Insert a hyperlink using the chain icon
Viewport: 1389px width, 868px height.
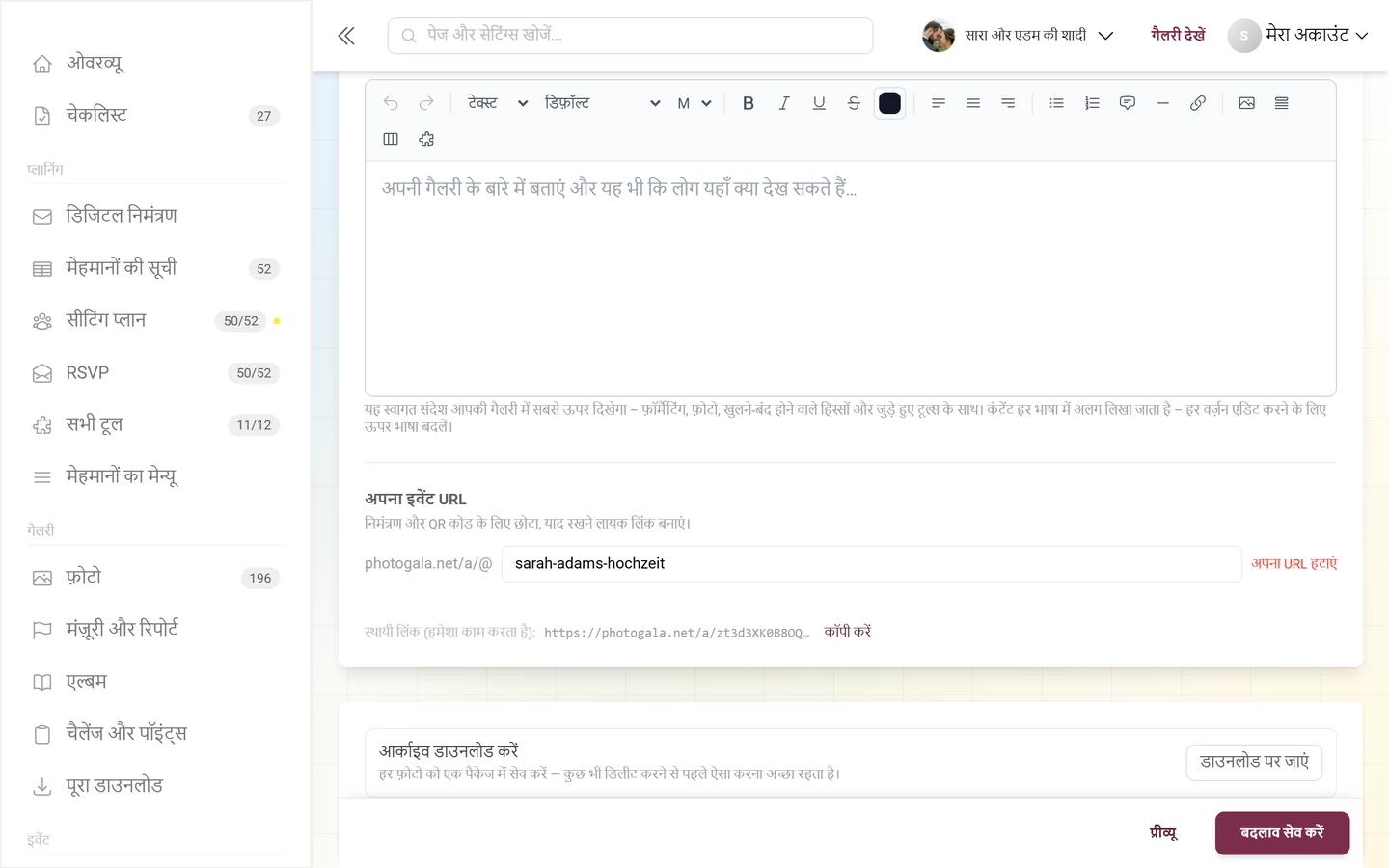(x=1198, y=103)
